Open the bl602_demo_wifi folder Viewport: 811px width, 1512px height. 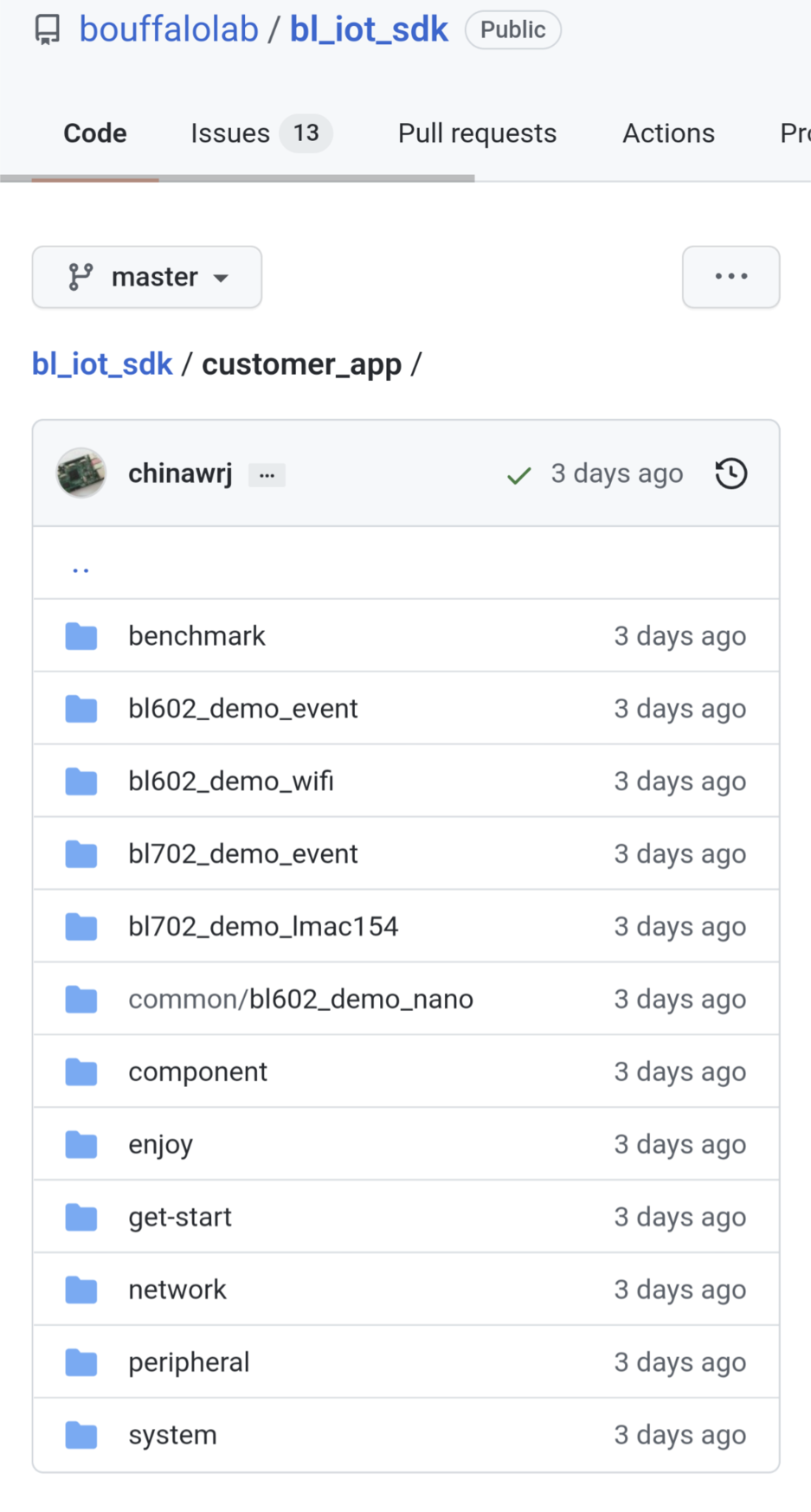[x=230, y=781]
